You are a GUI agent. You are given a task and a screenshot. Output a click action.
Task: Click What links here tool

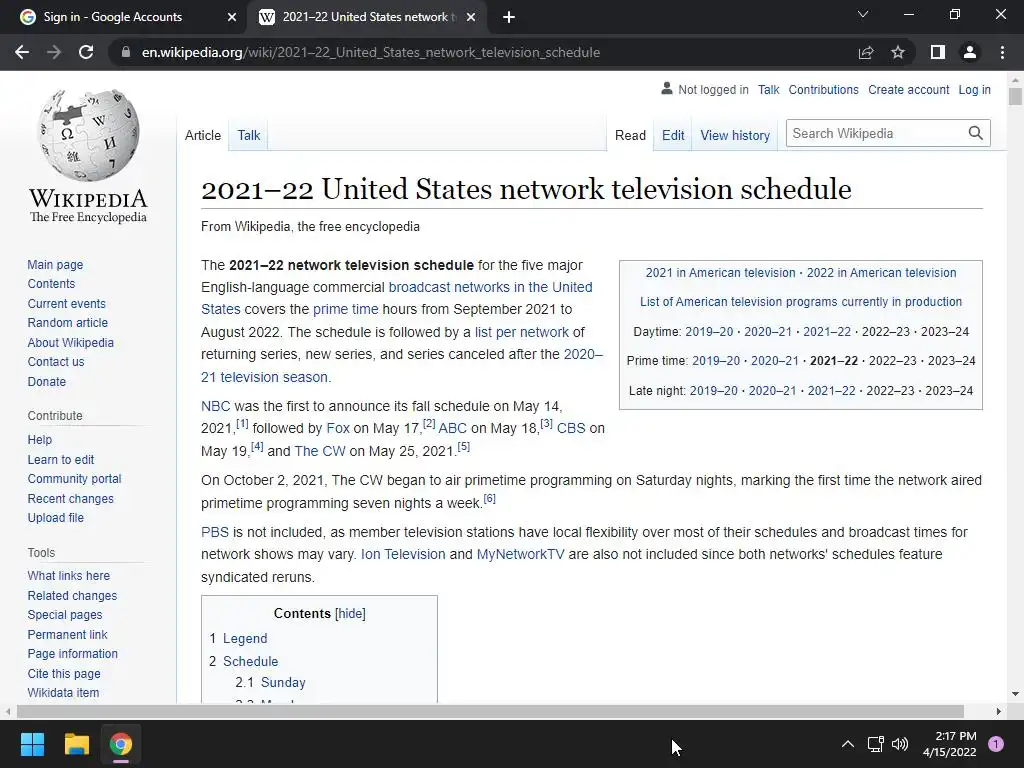69,575
